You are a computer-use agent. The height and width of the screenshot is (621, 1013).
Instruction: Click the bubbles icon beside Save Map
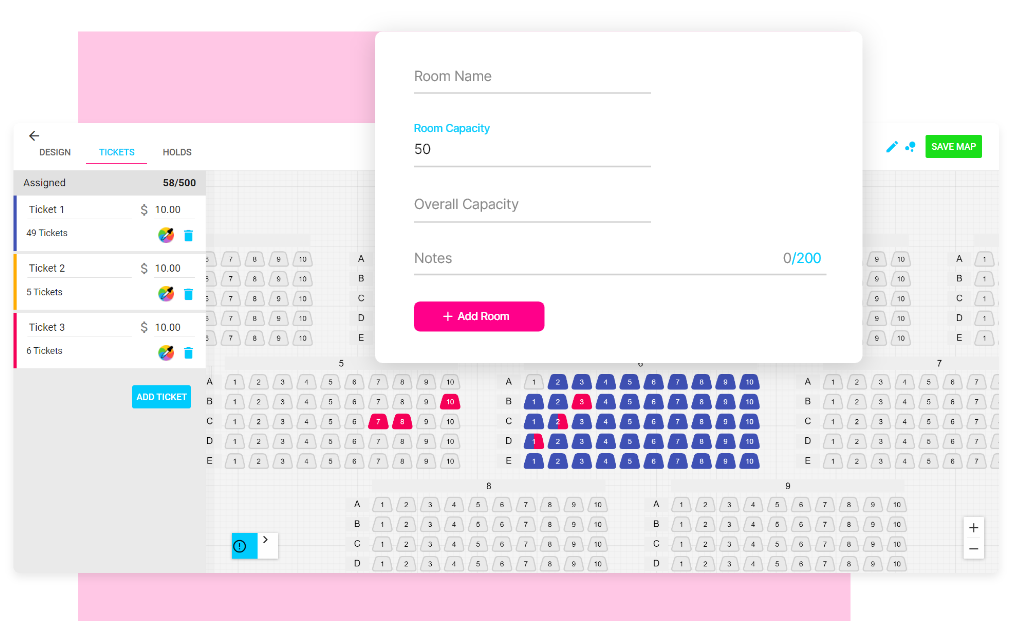910,147
